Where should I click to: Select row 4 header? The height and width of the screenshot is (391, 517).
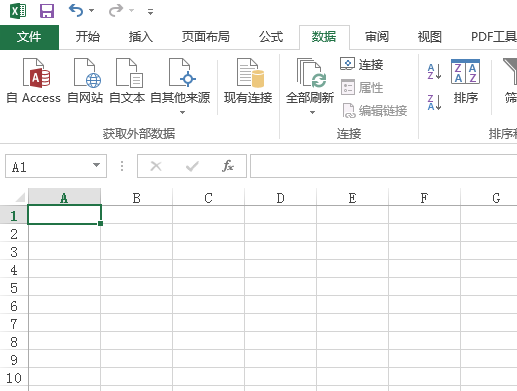14,269
